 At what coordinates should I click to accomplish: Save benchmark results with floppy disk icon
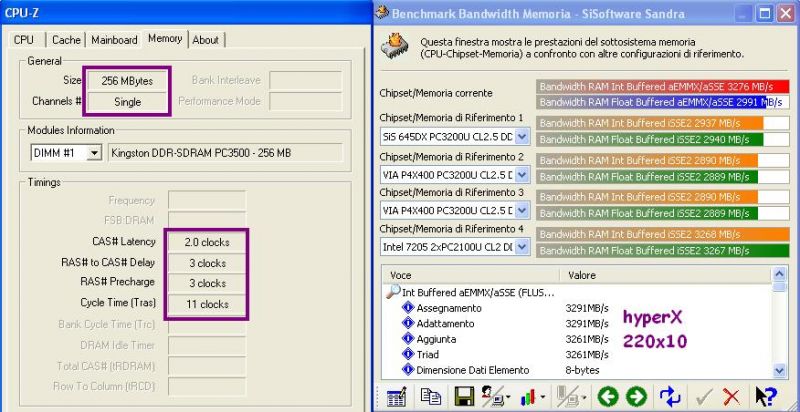click(464, 396)
